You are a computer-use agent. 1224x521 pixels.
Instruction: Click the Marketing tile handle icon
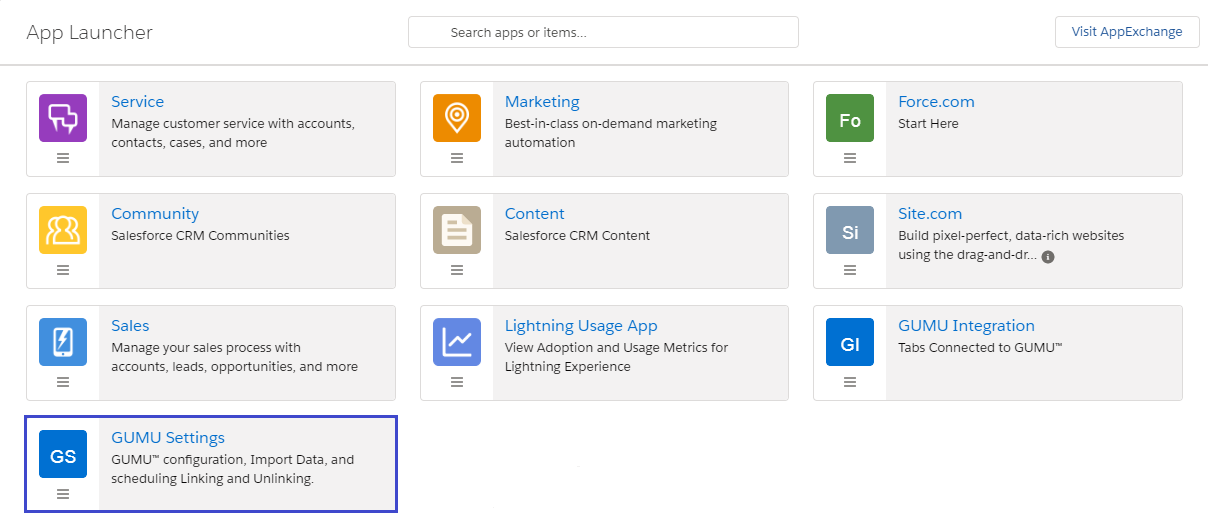click(x=457, y=158)
